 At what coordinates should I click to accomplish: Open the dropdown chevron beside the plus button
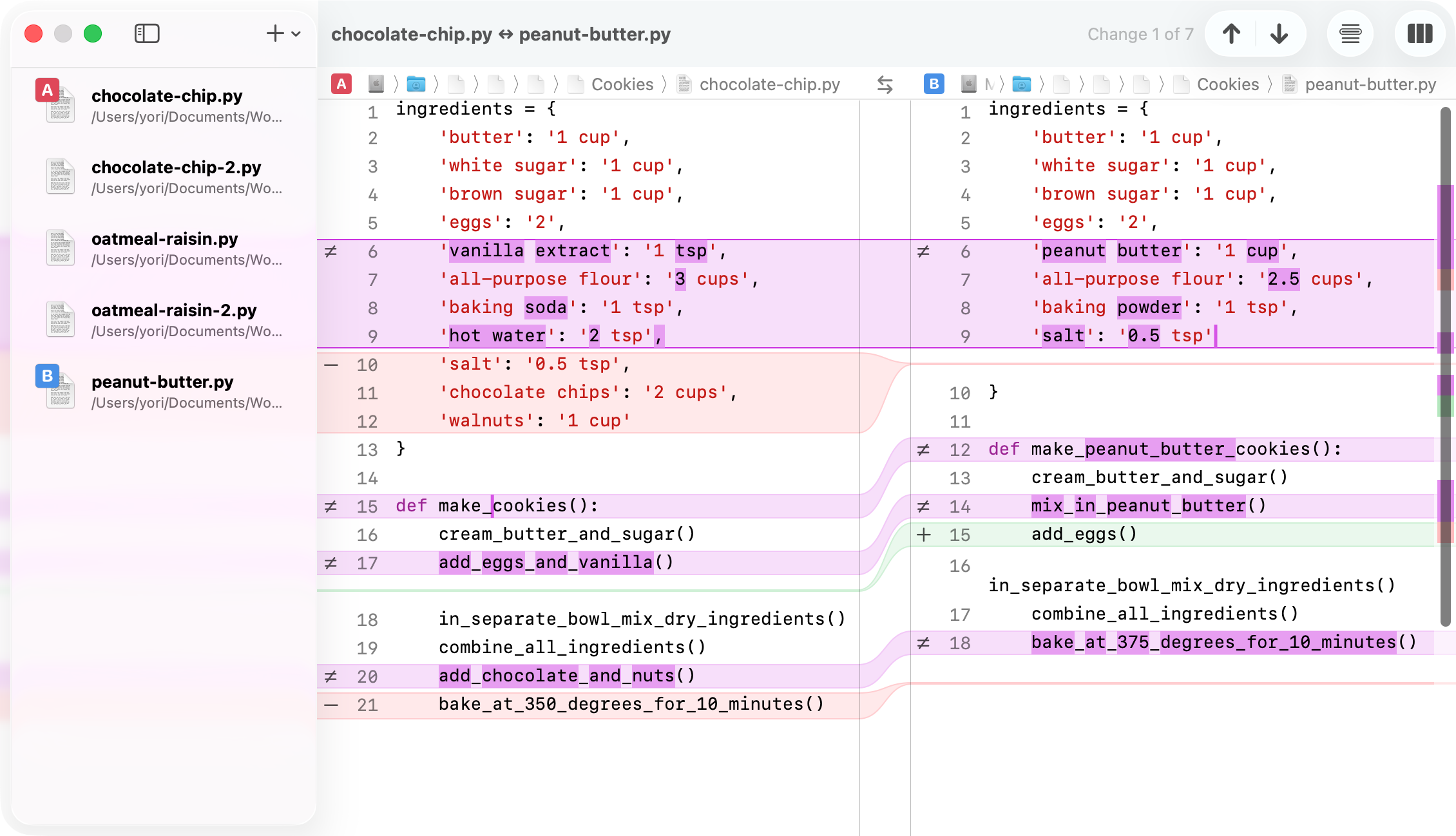click(296, 34)
